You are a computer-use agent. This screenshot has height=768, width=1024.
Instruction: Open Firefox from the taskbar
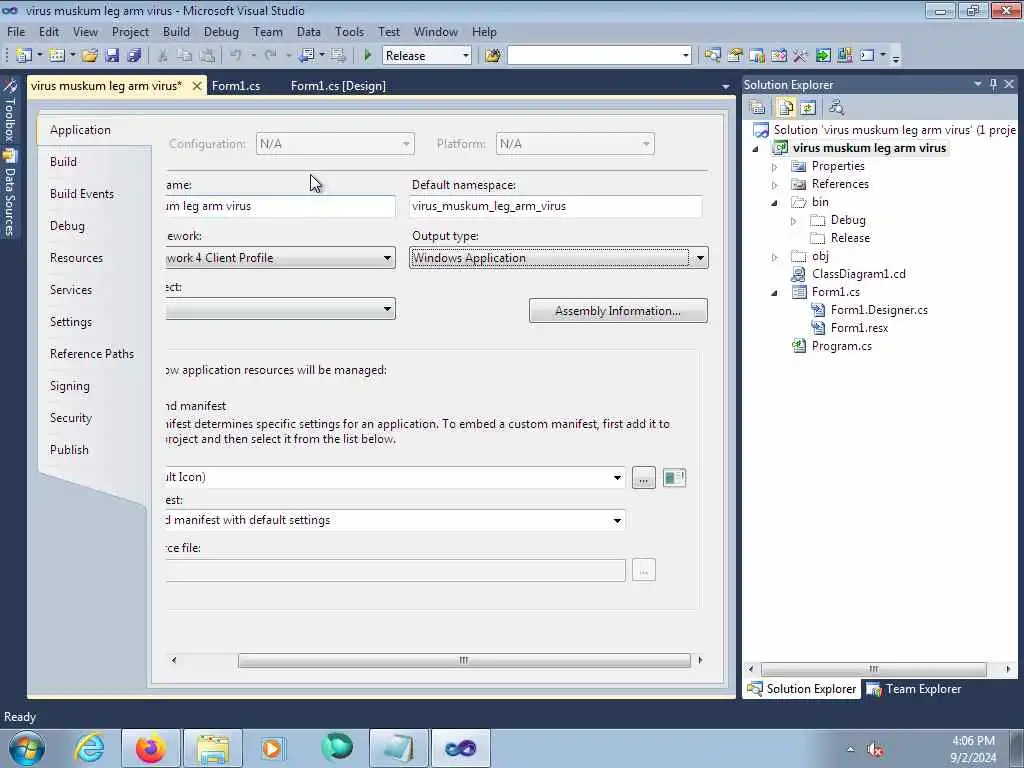150,748
